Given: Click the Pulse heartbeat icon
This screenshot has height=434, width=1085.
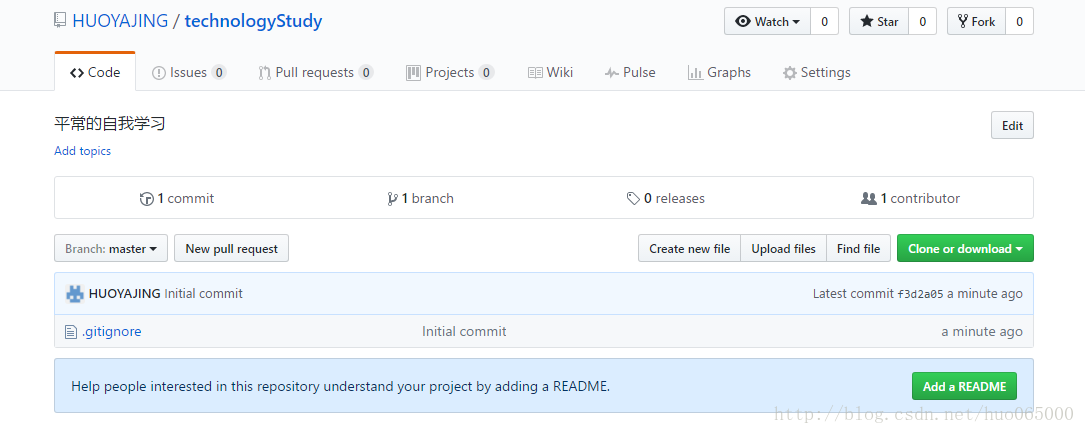Looking at the screenshot, I should [611, 73].
